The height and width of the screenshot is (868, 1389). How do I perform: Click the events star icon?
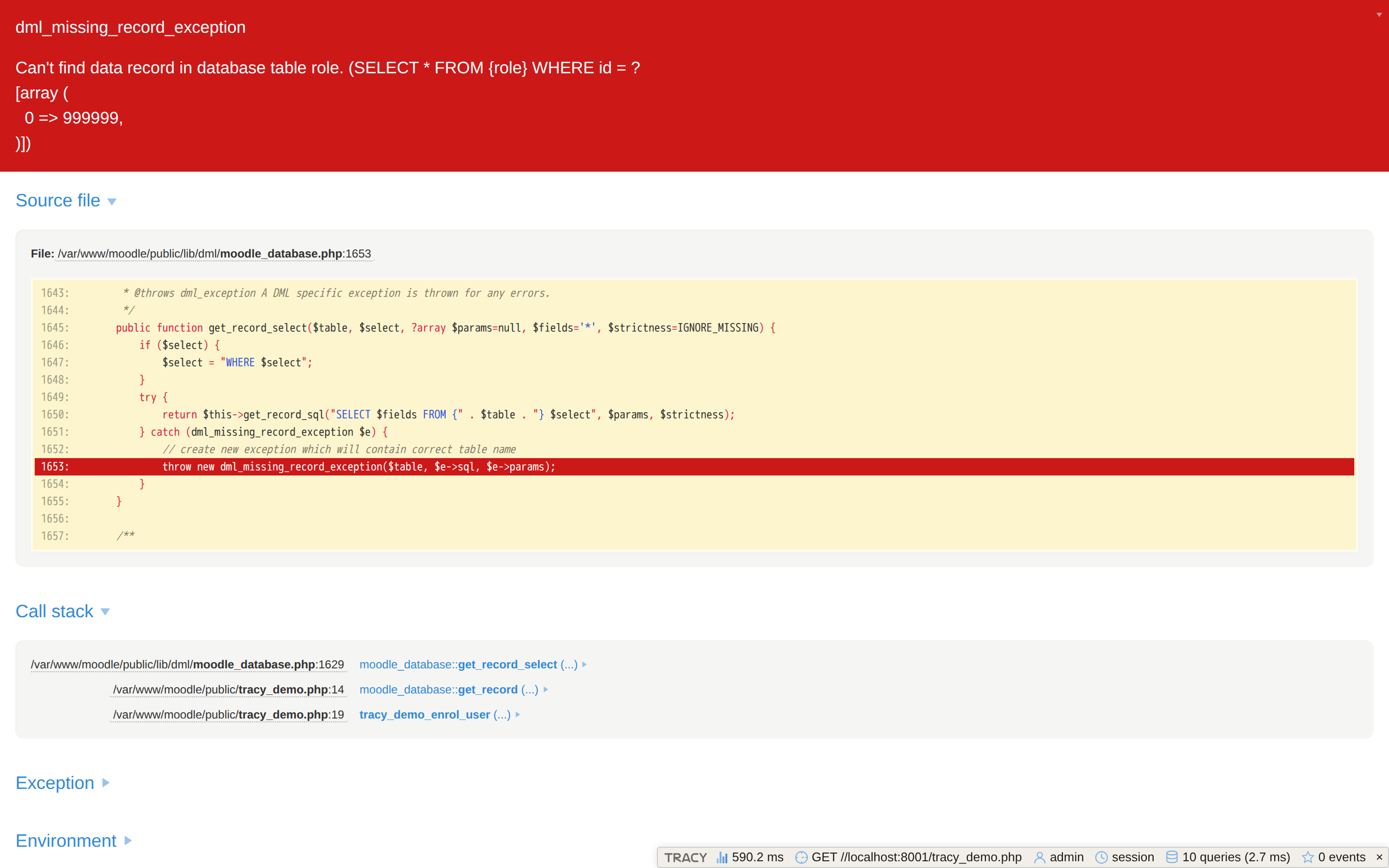(x=1308, y=858)
